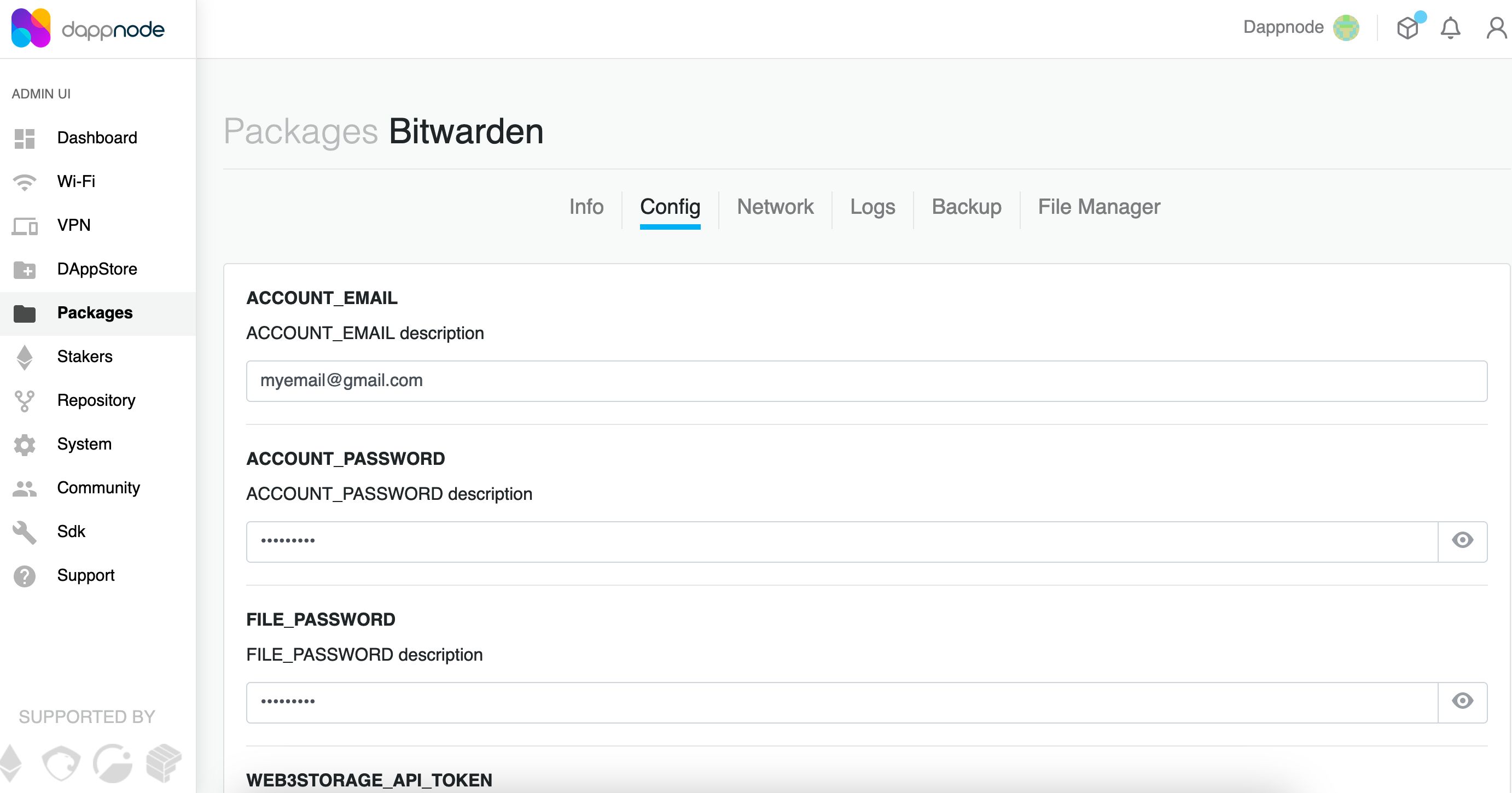
Task: Click the Support question mark icon
Action: tap(25, 576)
